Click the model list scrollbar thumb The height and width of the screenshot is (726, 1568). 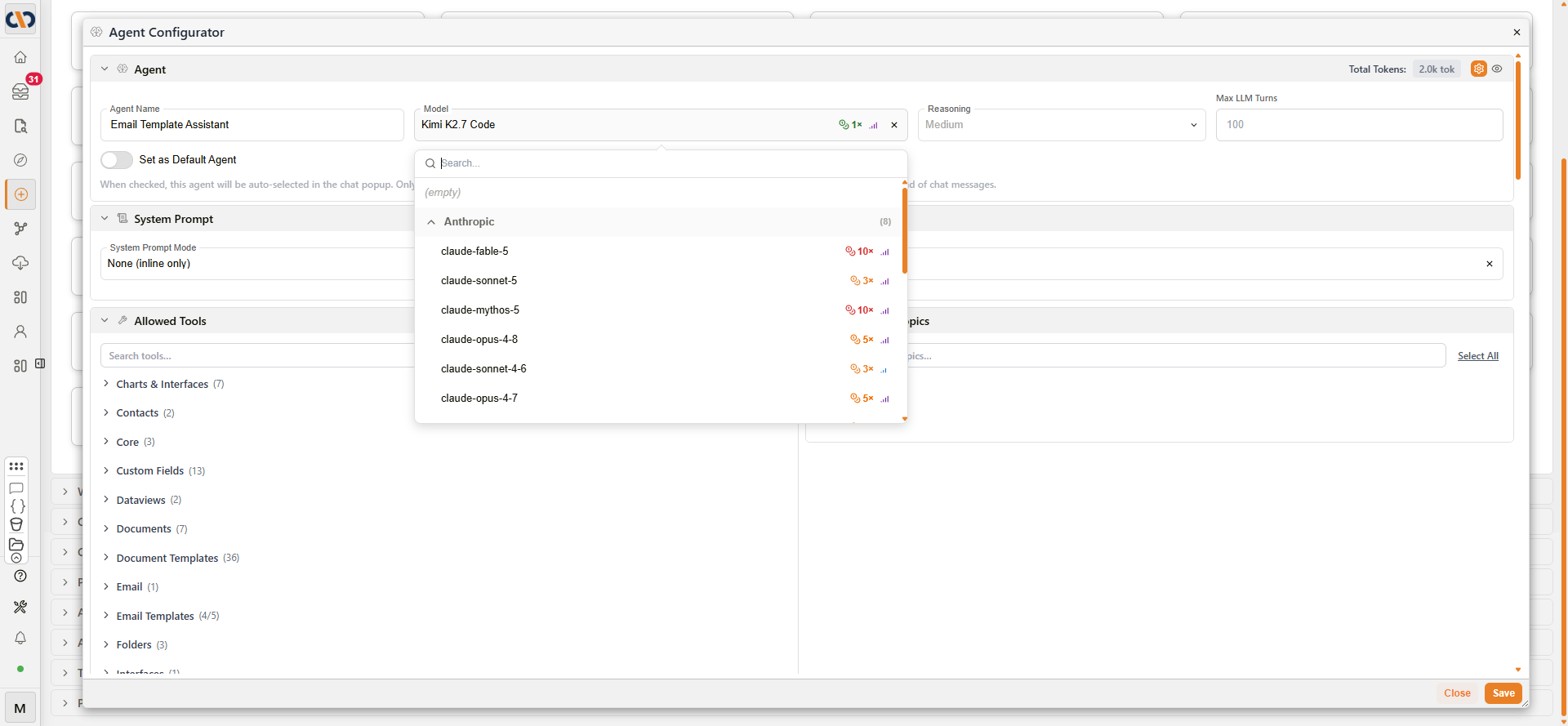point(905,230)
